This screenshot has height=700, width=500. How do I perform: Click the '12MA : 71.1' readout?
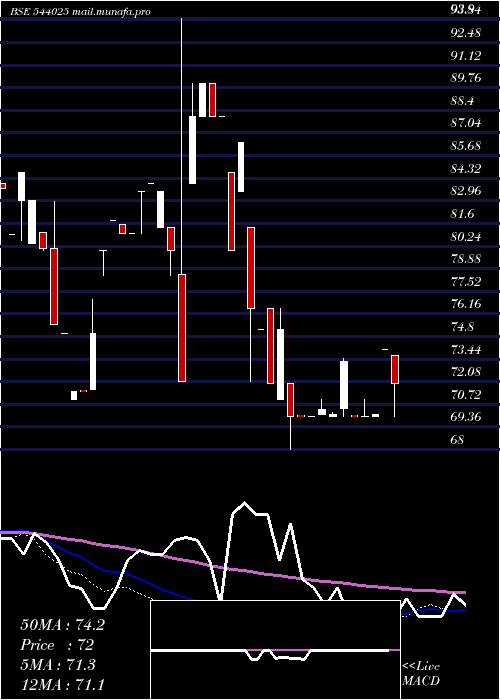point(62,685)
